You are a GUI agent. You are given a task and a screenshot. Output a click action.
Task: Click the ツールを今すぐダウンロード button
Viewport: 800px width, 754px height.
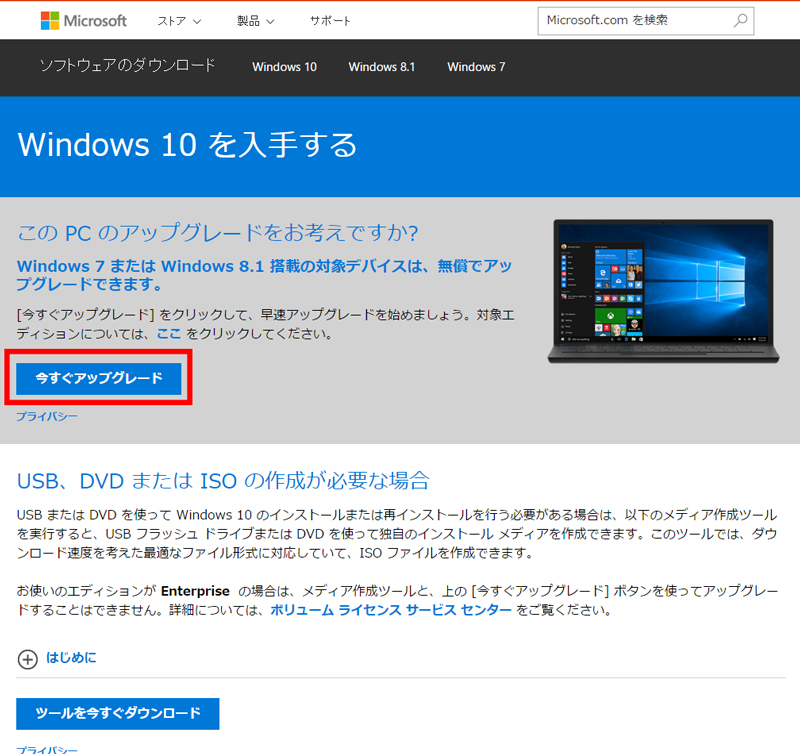pyautogui.click(x=118, y=713)
